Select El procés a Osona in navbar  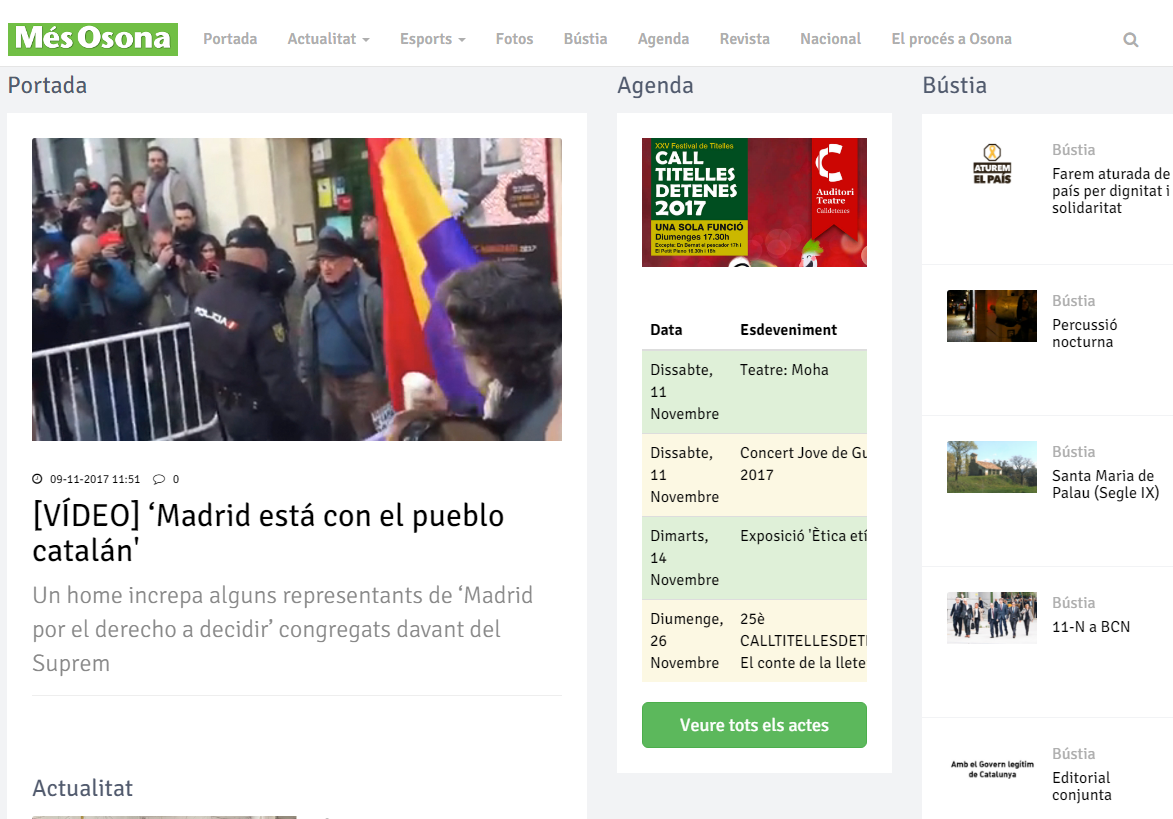point(951,39)
